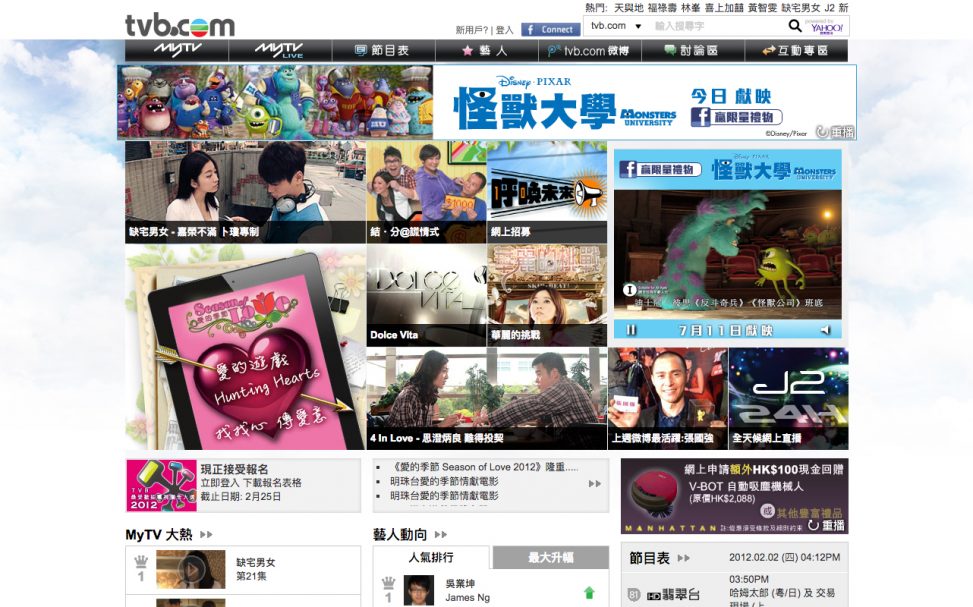Switch to the 最大升幅 tab
Viewport: 973px width, 607px height.
550,557
